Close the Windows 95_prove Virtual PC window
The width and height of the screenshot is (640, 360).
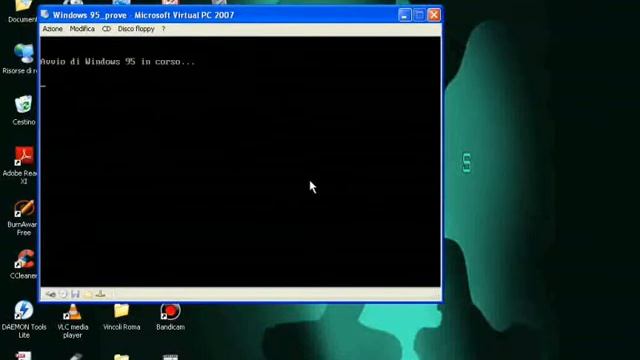[x=434, y=15]
